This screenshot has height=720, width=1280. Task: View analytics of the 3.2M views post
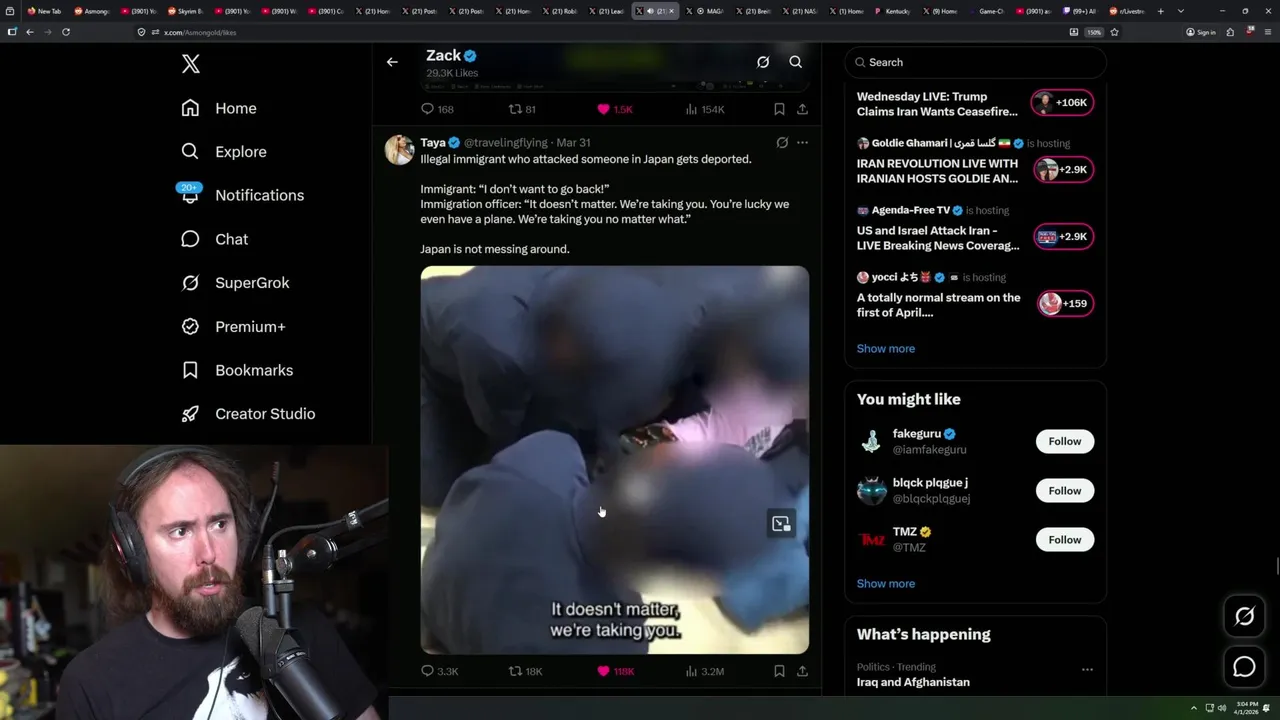(705, 671)
